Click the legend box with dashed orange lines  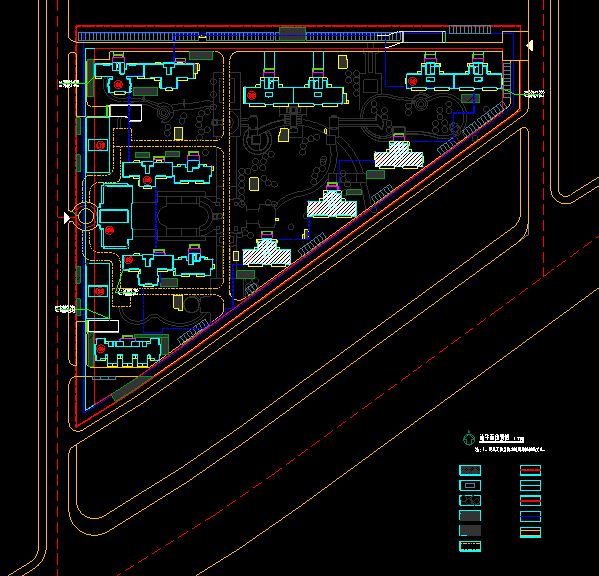click(470, 546)
